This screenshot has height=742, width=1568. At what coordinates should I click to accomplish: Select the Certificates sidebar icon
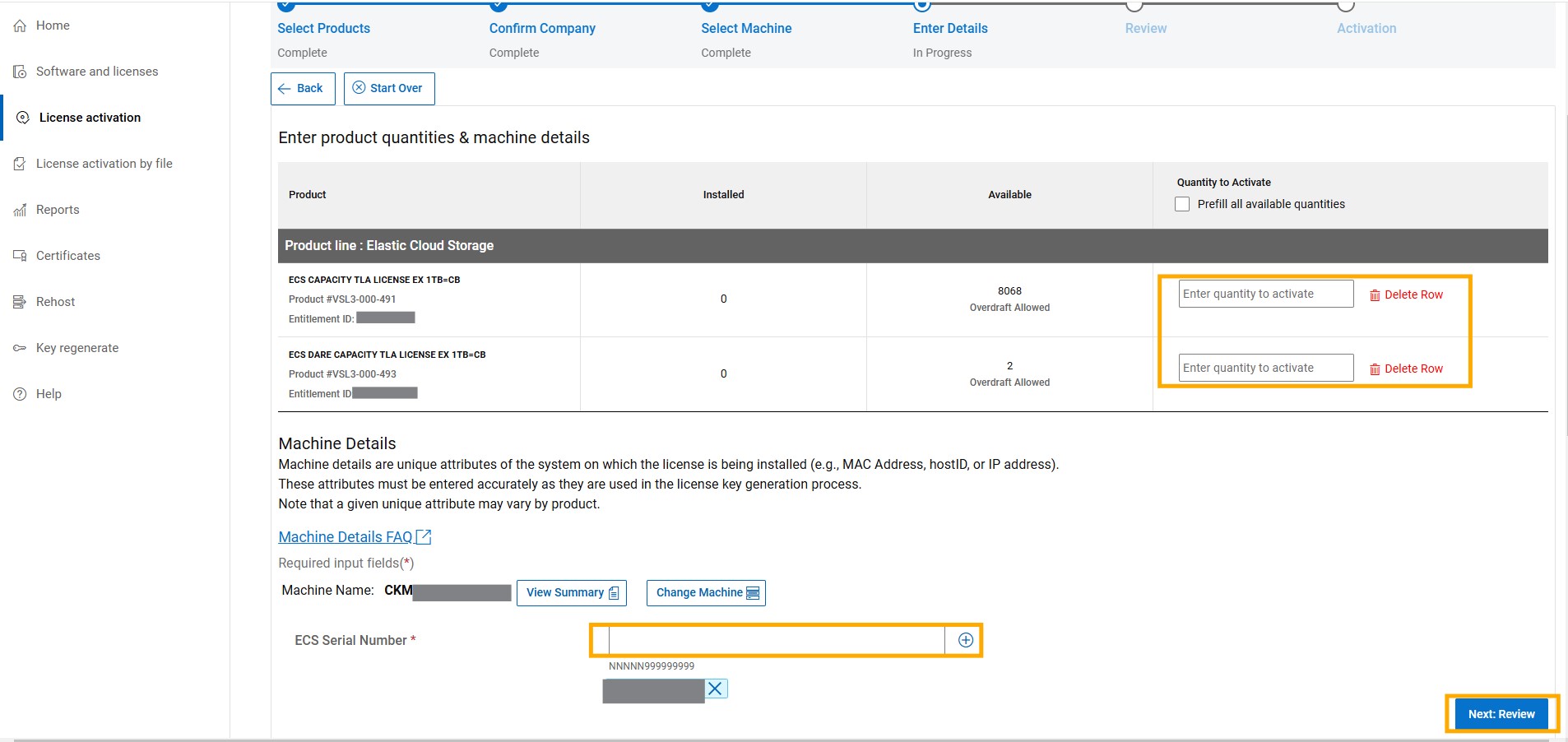pos(20,256)
